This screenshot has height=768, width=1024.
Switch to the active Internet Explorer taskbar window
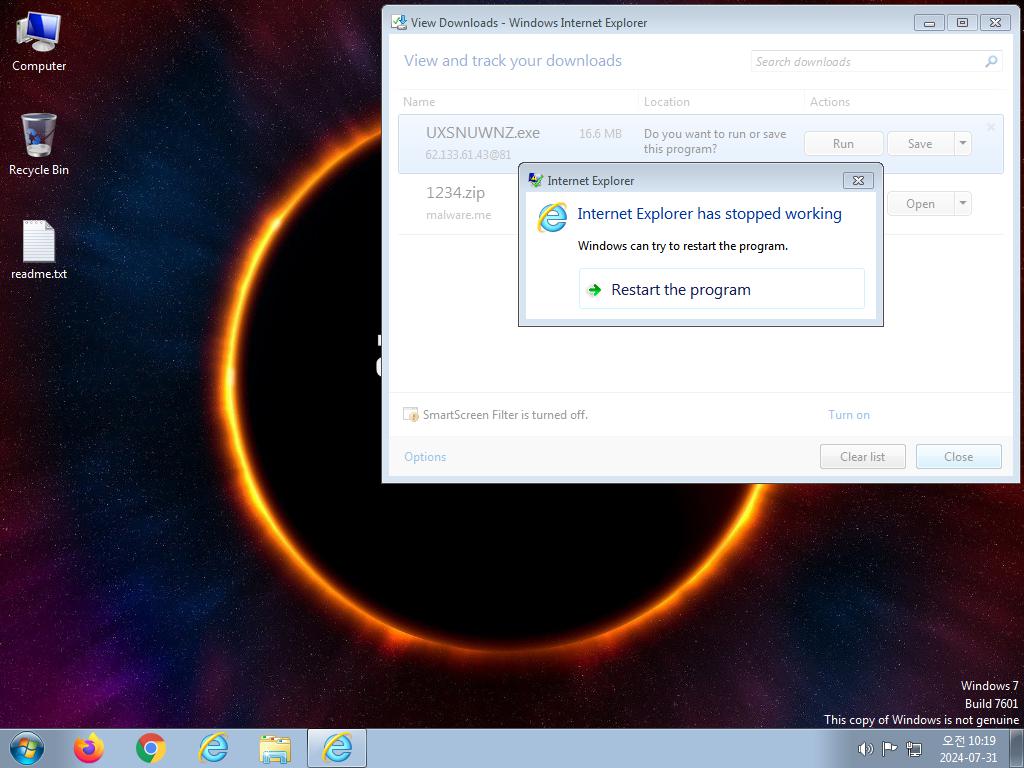tap(337, 748)
